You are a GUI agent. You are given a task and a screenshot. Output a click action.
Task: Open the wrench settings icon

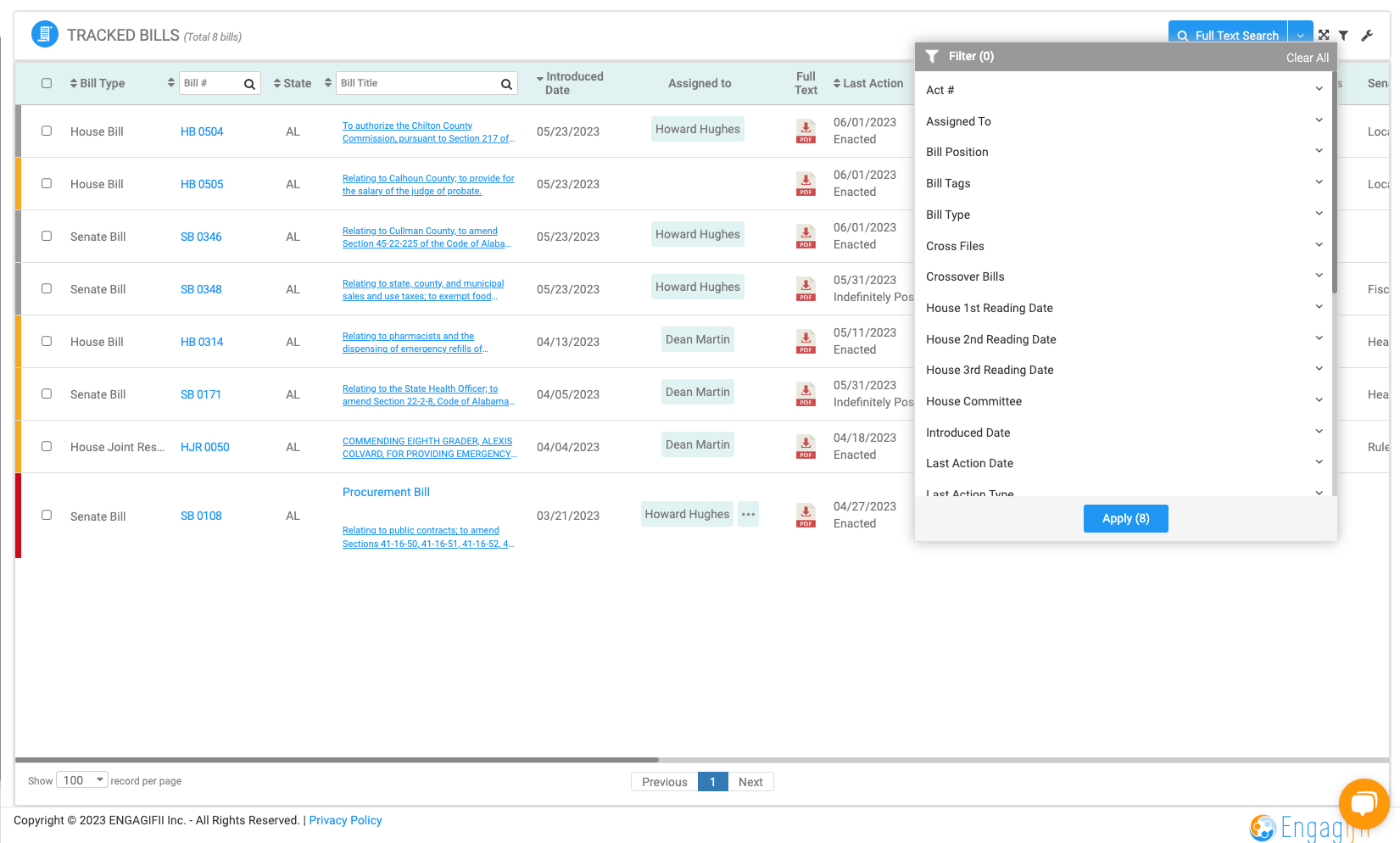tap(1367, 36)
